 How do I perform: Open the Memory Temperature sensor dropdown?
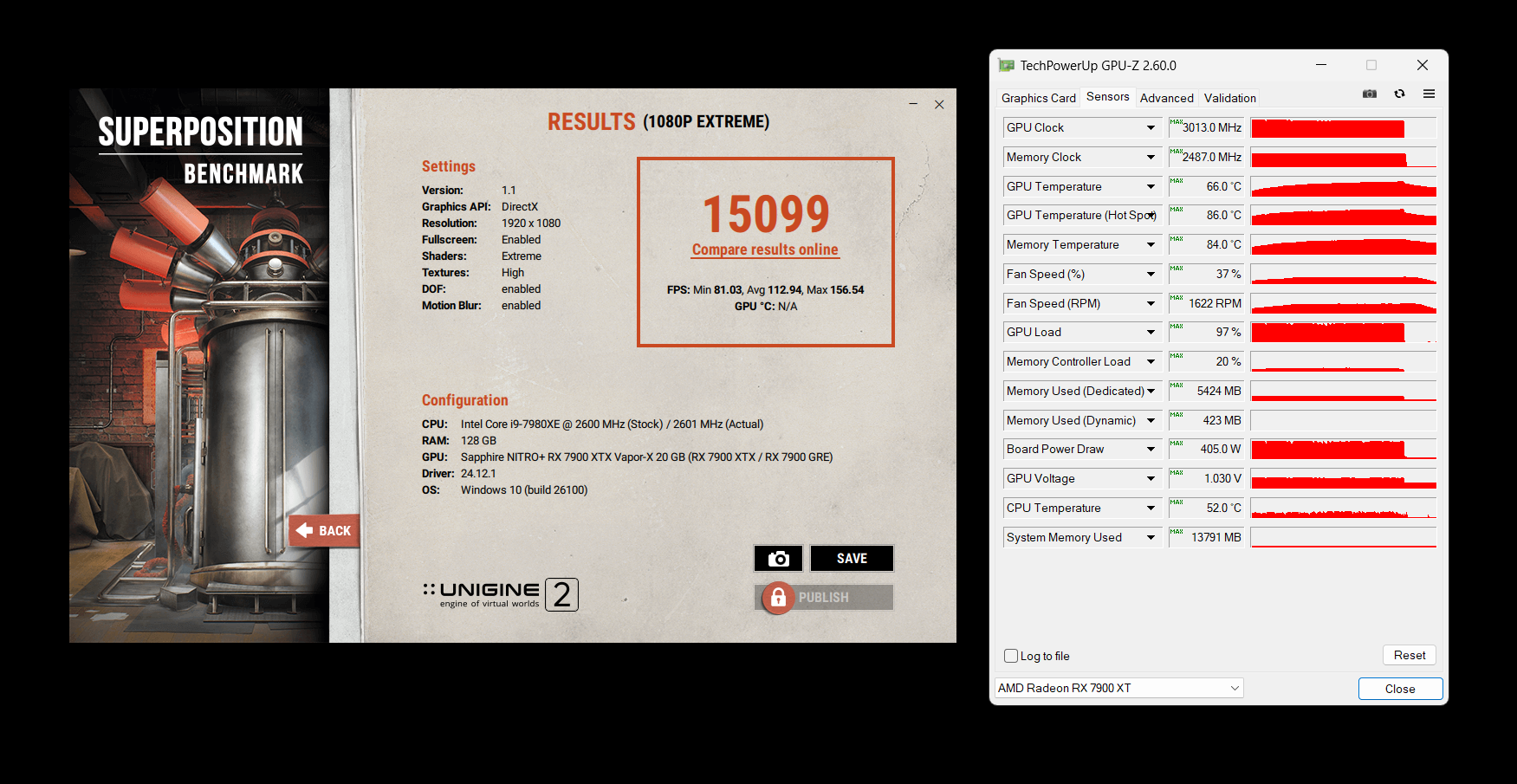(1151, 244)
